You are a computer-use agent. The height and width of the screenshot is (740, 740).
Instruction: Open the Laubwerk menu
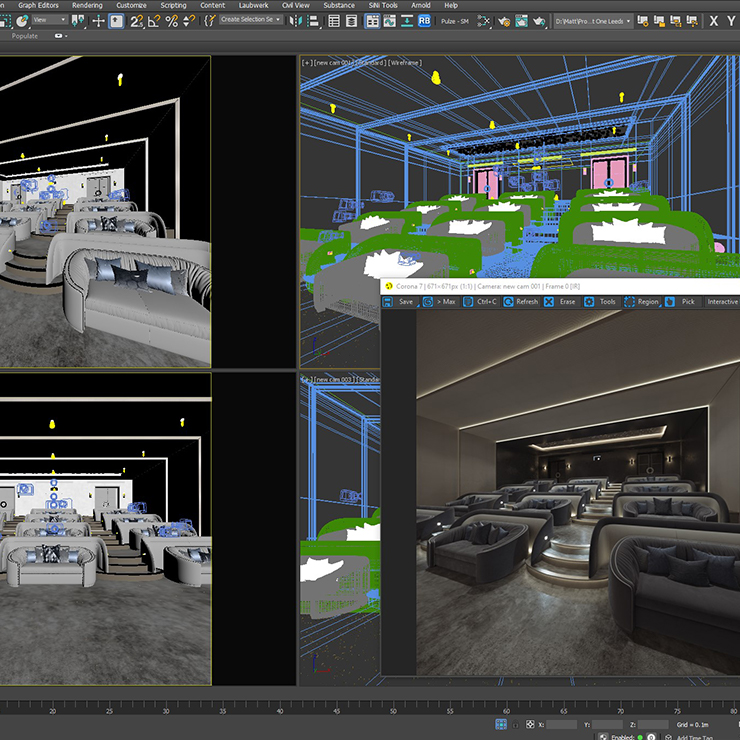tap(253, 5)
